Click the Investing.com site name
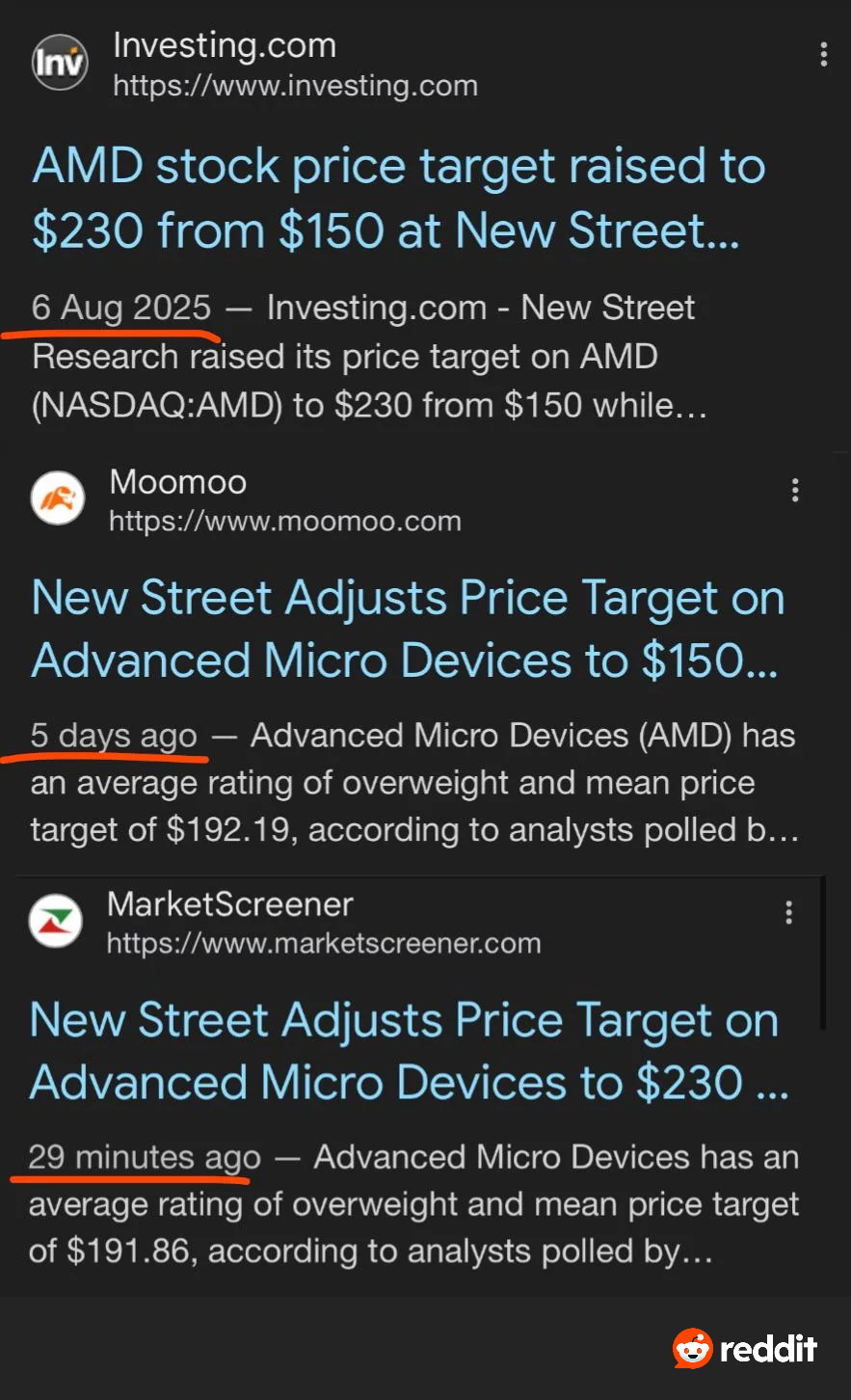The height and width of the screenshot is (1400, 851). click(225, 45)
